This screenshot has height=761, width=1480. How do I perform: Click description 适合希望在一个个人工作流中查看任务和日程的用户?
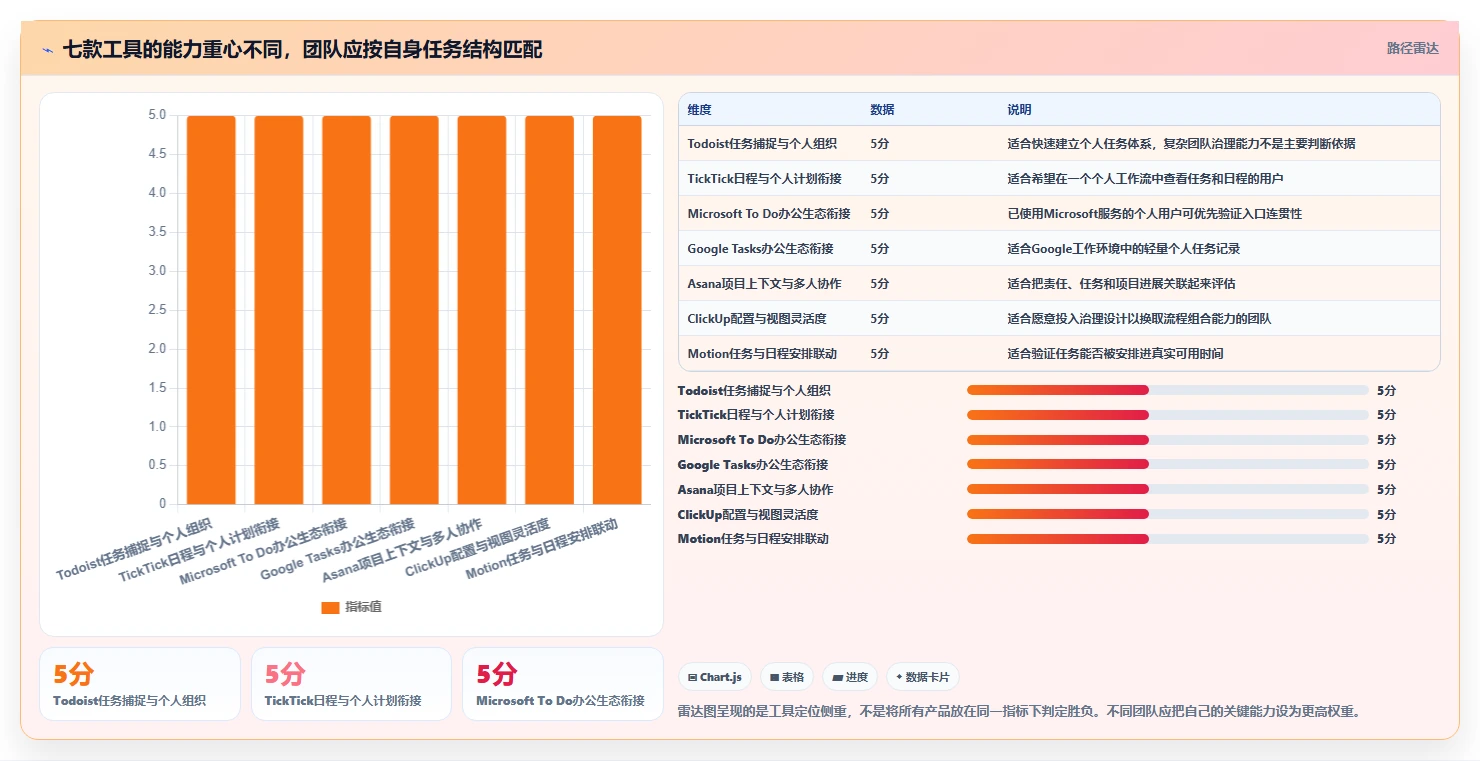(1145, 179)
